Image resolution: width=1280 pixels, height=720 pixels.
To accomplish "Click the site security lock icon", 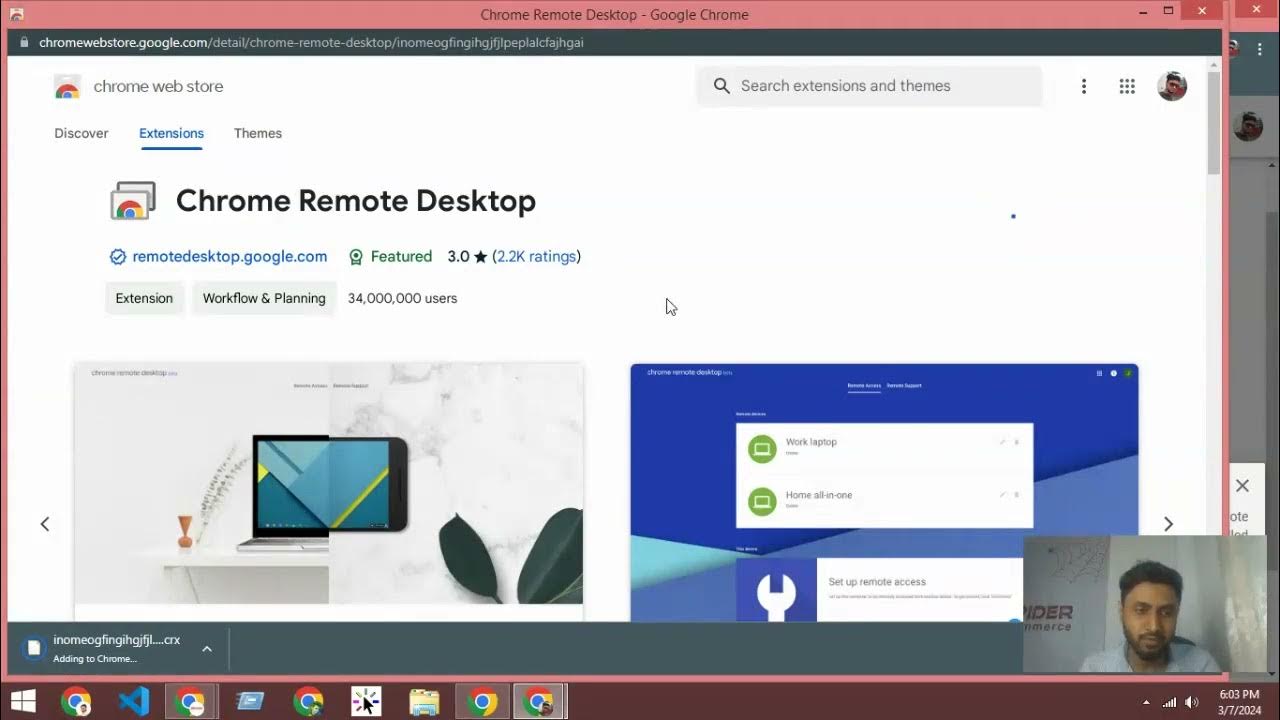I will point(24,42).
